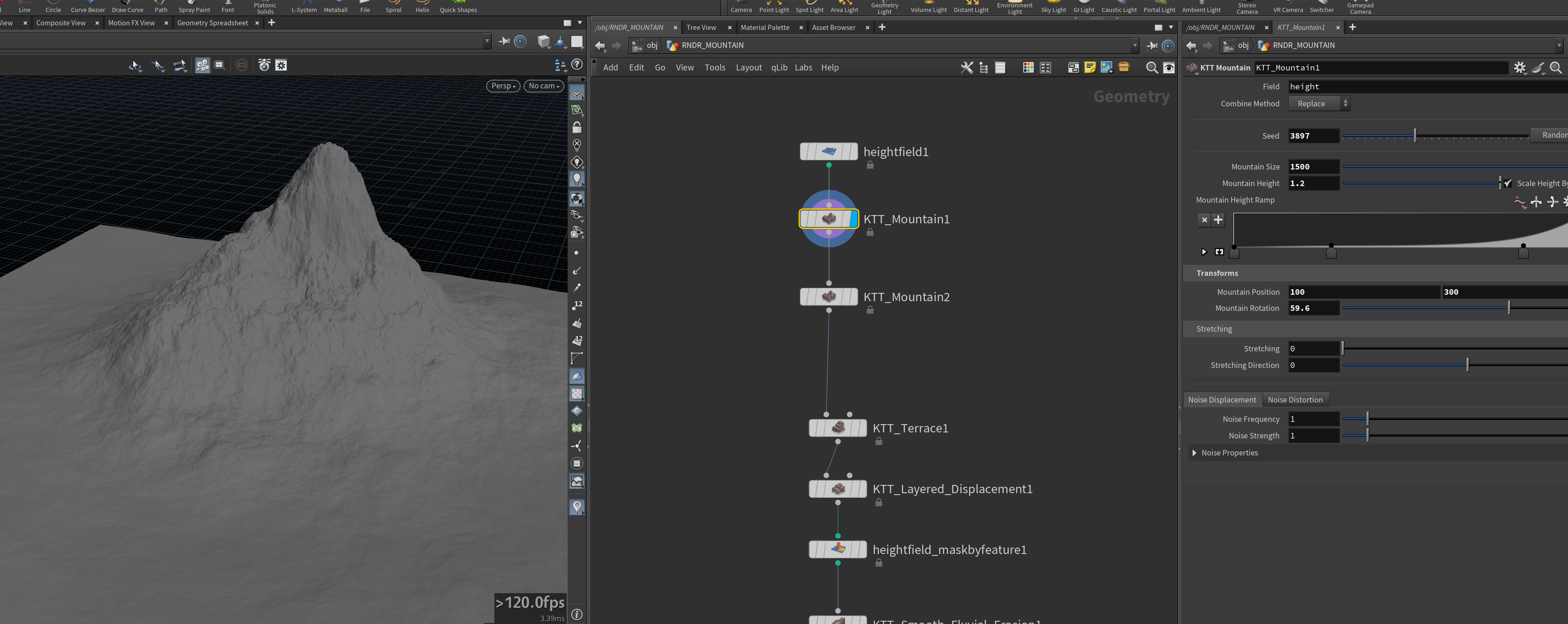The image size is (1568, 624).
Task: Add a point to Mountain Height Ramp
Action: [x=1218, y=220]
